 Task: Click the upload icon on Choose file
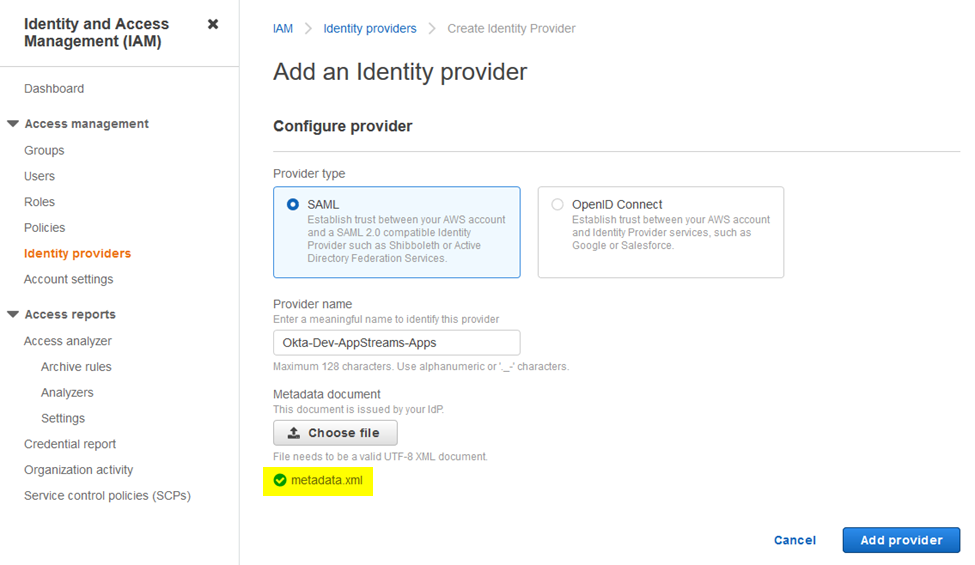click(x=293, y=433)
